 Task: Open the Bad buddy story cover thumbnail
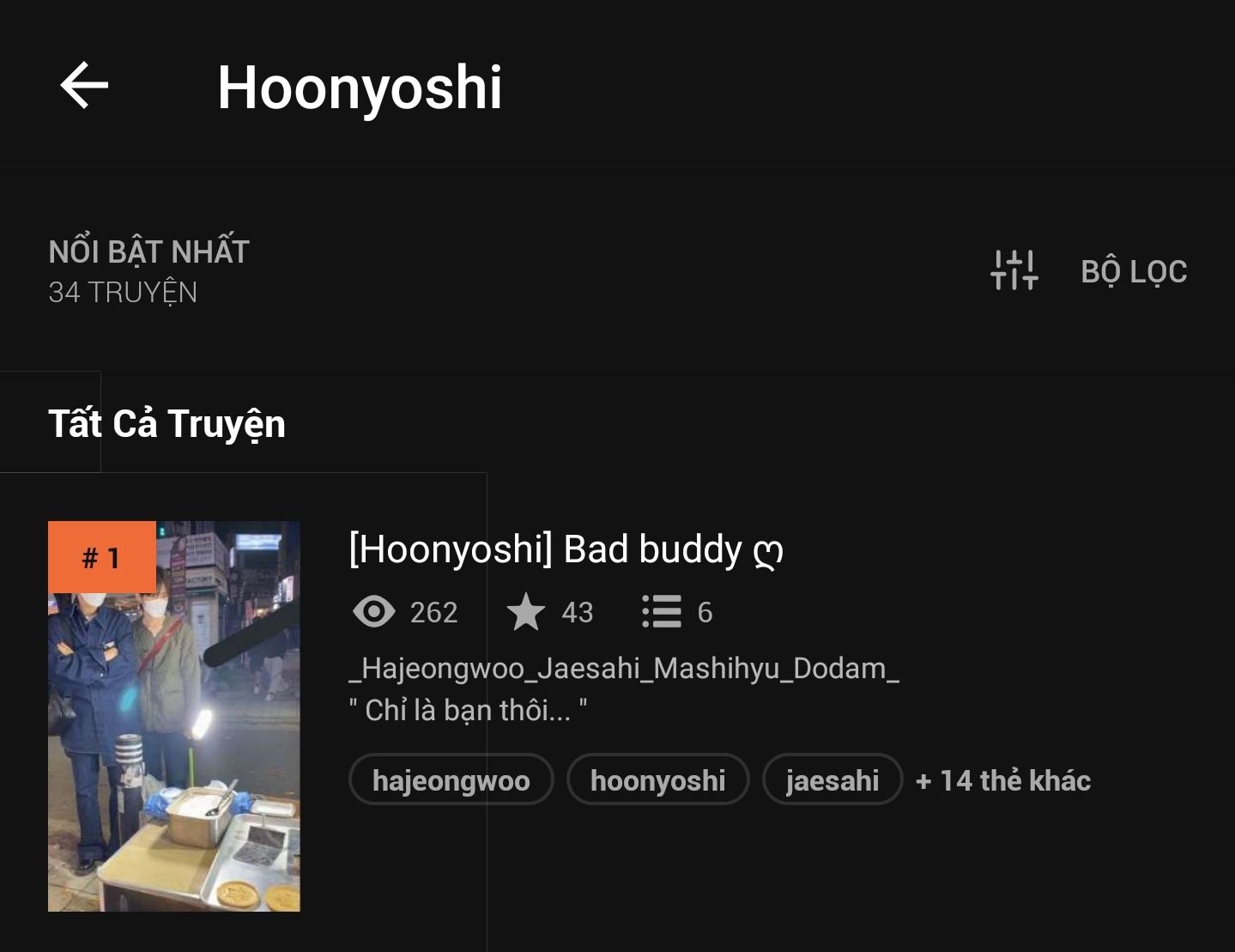tap(174, 716)
